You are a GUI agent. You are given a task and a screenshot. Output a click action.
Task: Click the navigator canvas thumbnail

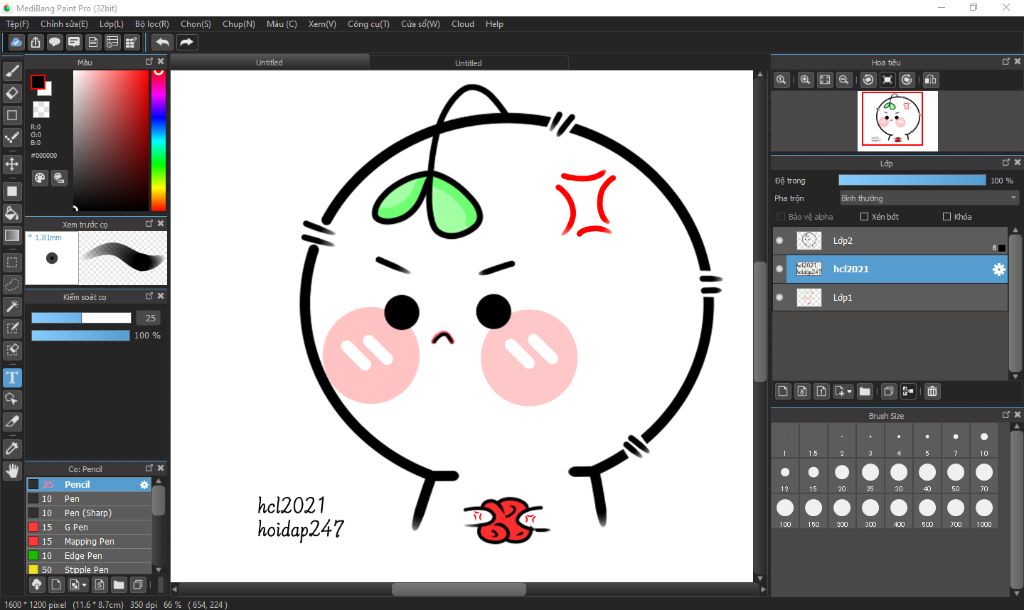(x=897, y=121)
